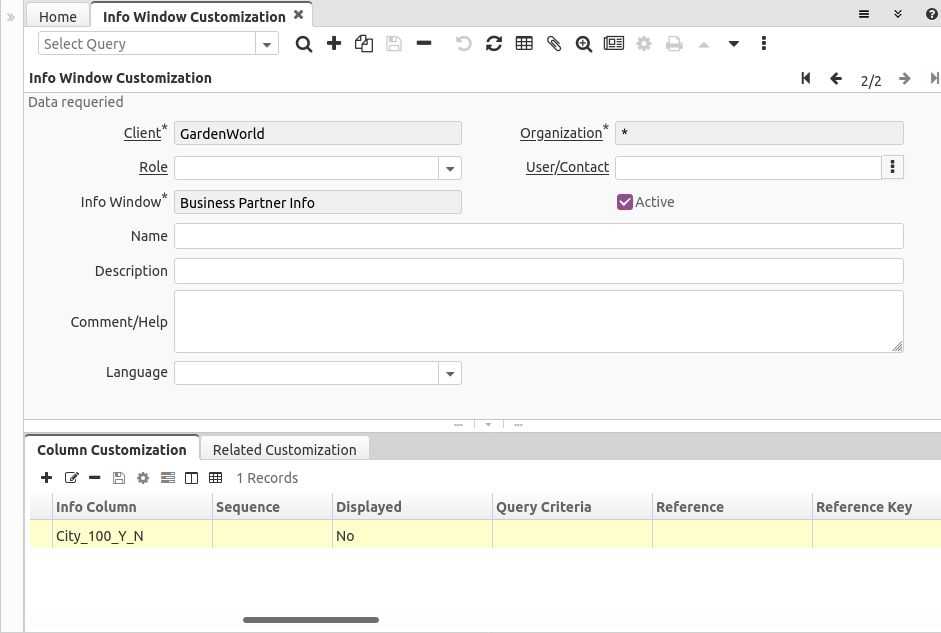Navigate to the previous record arrow
This screenshot has height=633, width=941.
(x=836, y=78)
